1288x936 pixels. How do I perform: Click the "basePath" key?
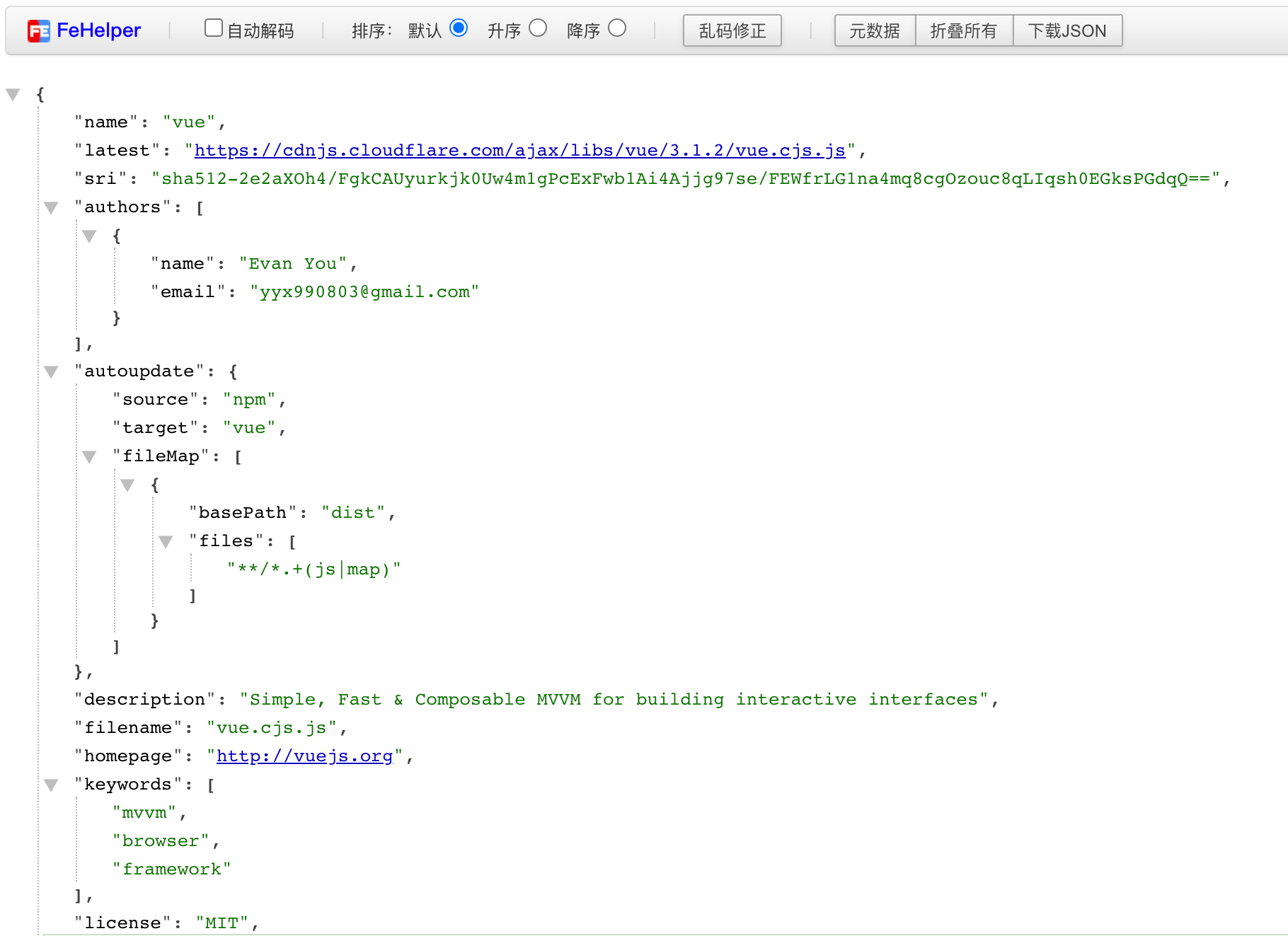pyautogui.click(x=243, y=513)
